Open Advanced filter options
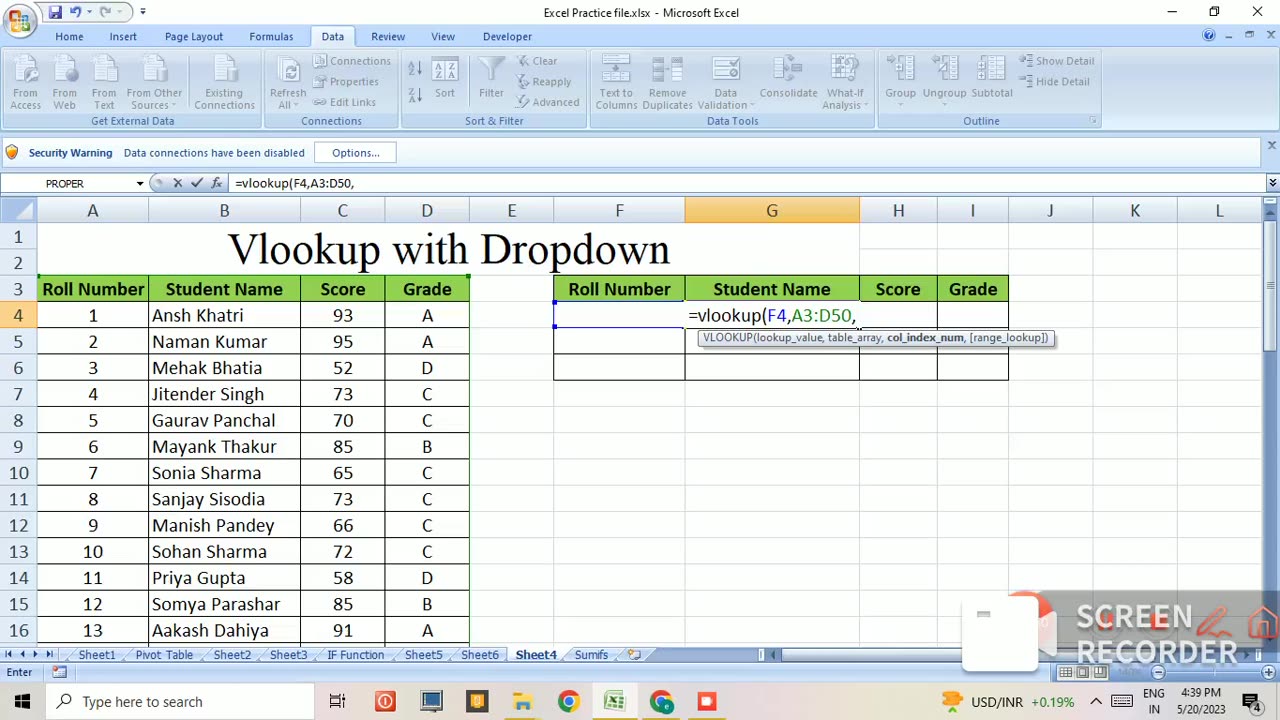This screenshot has width=1280, height=720. (x=548, y=102)
